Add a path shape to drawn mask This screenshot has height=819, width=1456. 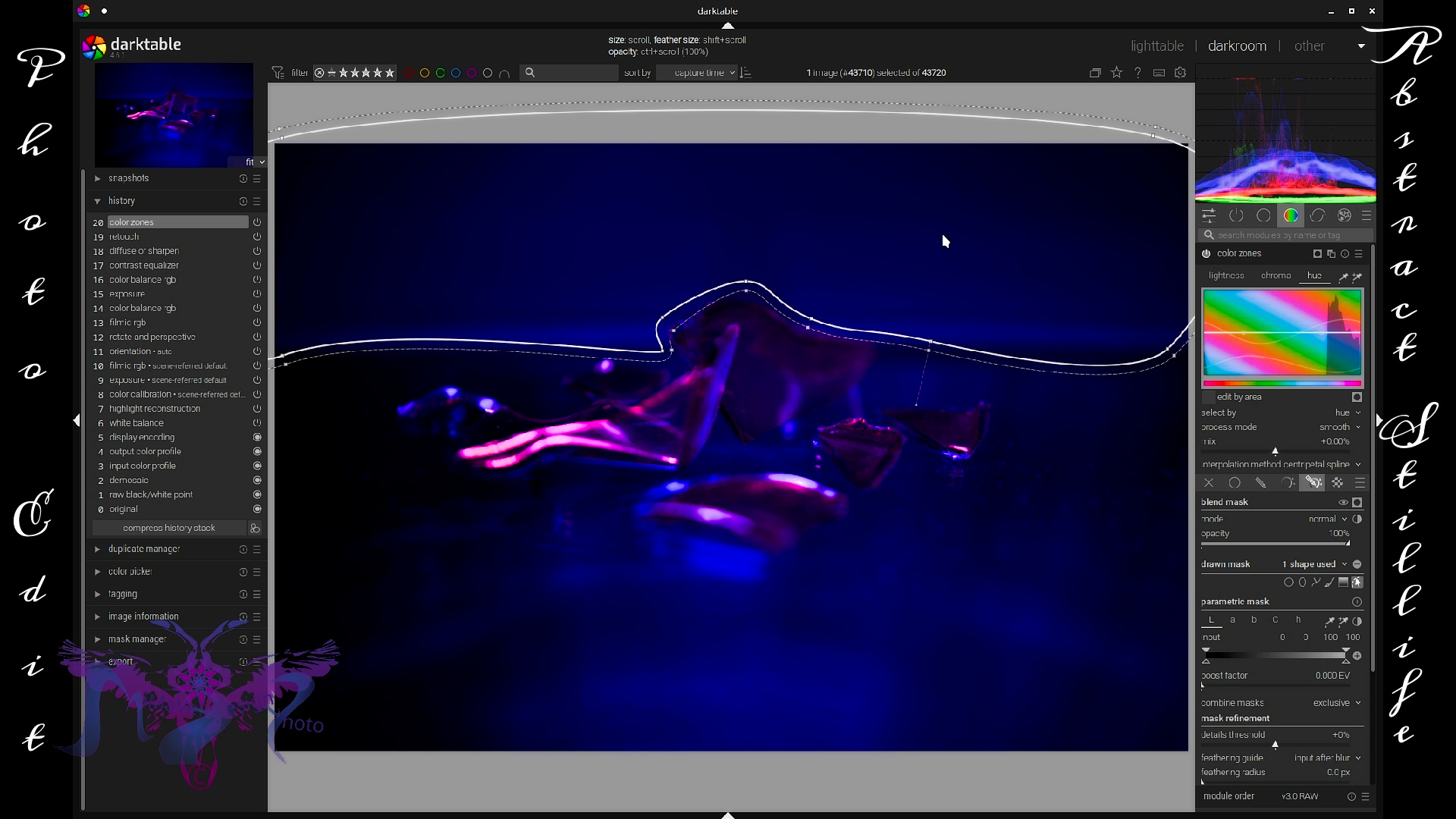[x=1316, y=582]
